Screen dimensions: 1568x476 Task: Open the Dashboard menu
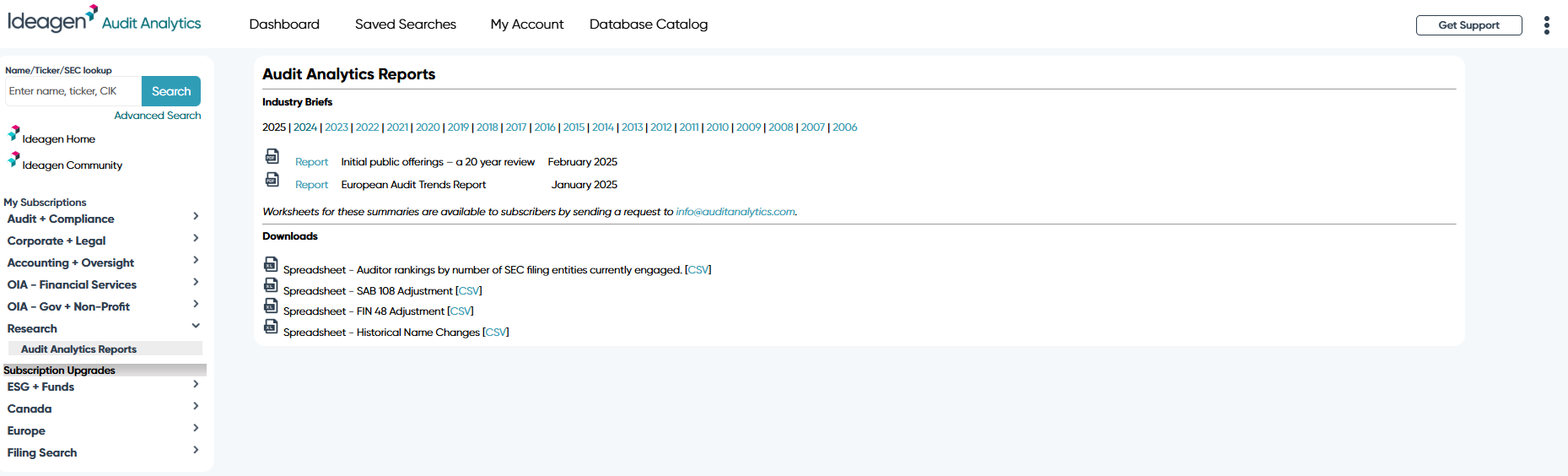pyautogui.click(x=284, y=24)
